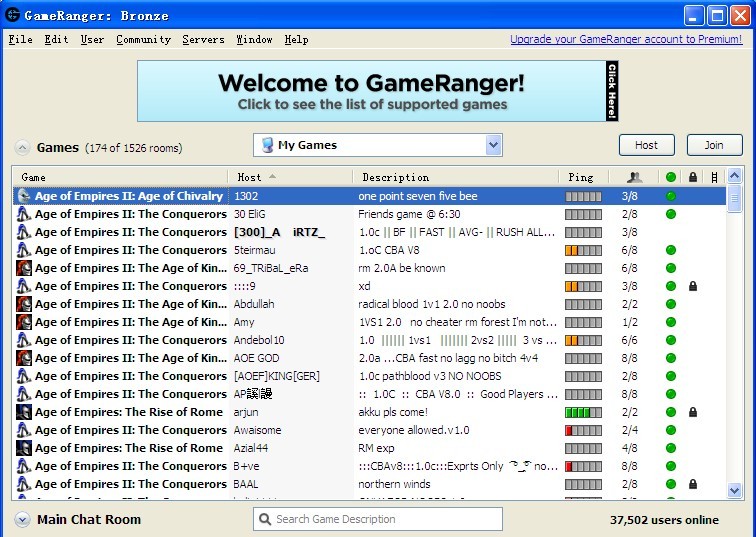Open the Community menu
Image resolution: width=756 pixels, height=537 pixels.
point(144,40)
